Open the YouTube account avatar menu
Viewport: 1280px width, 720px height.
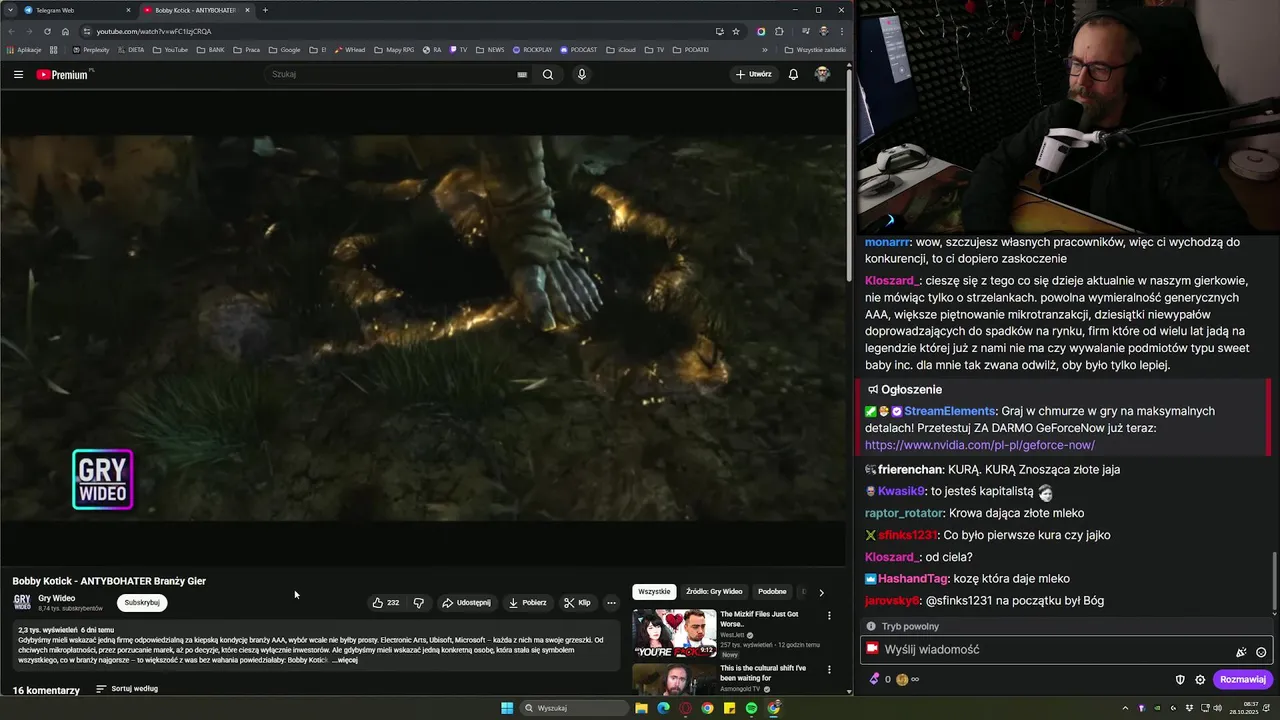point(822,74)
